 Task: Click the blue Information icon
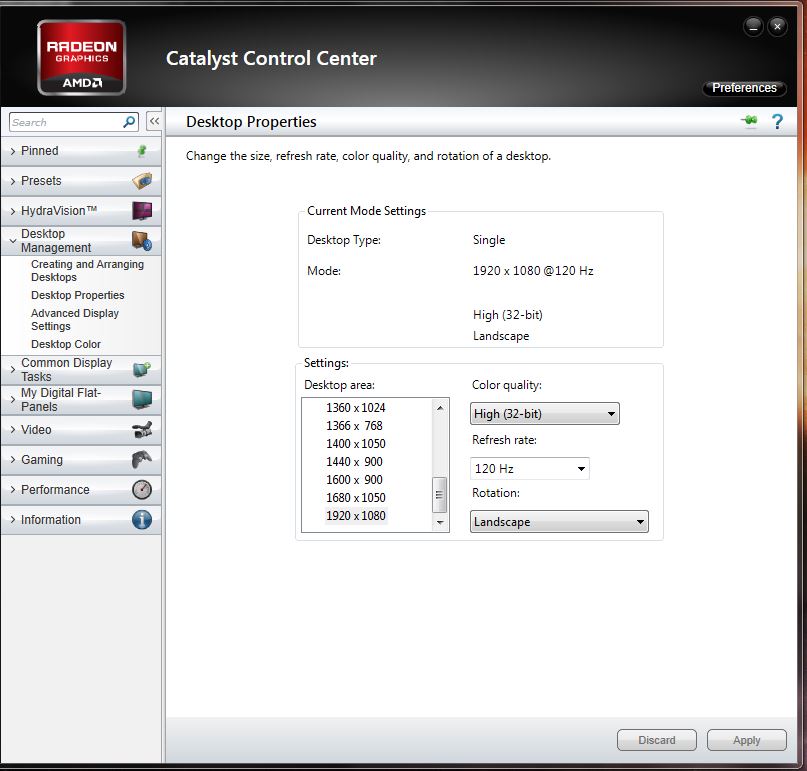click(142, 520)
